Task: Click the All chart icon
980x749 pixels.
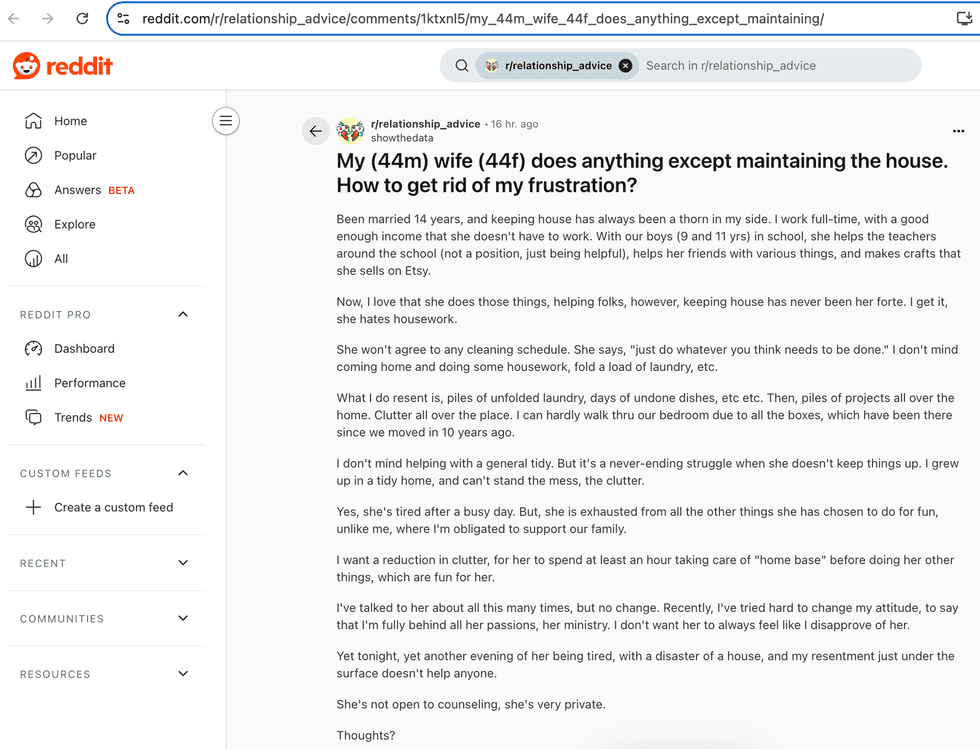Action: click(33, 259)
